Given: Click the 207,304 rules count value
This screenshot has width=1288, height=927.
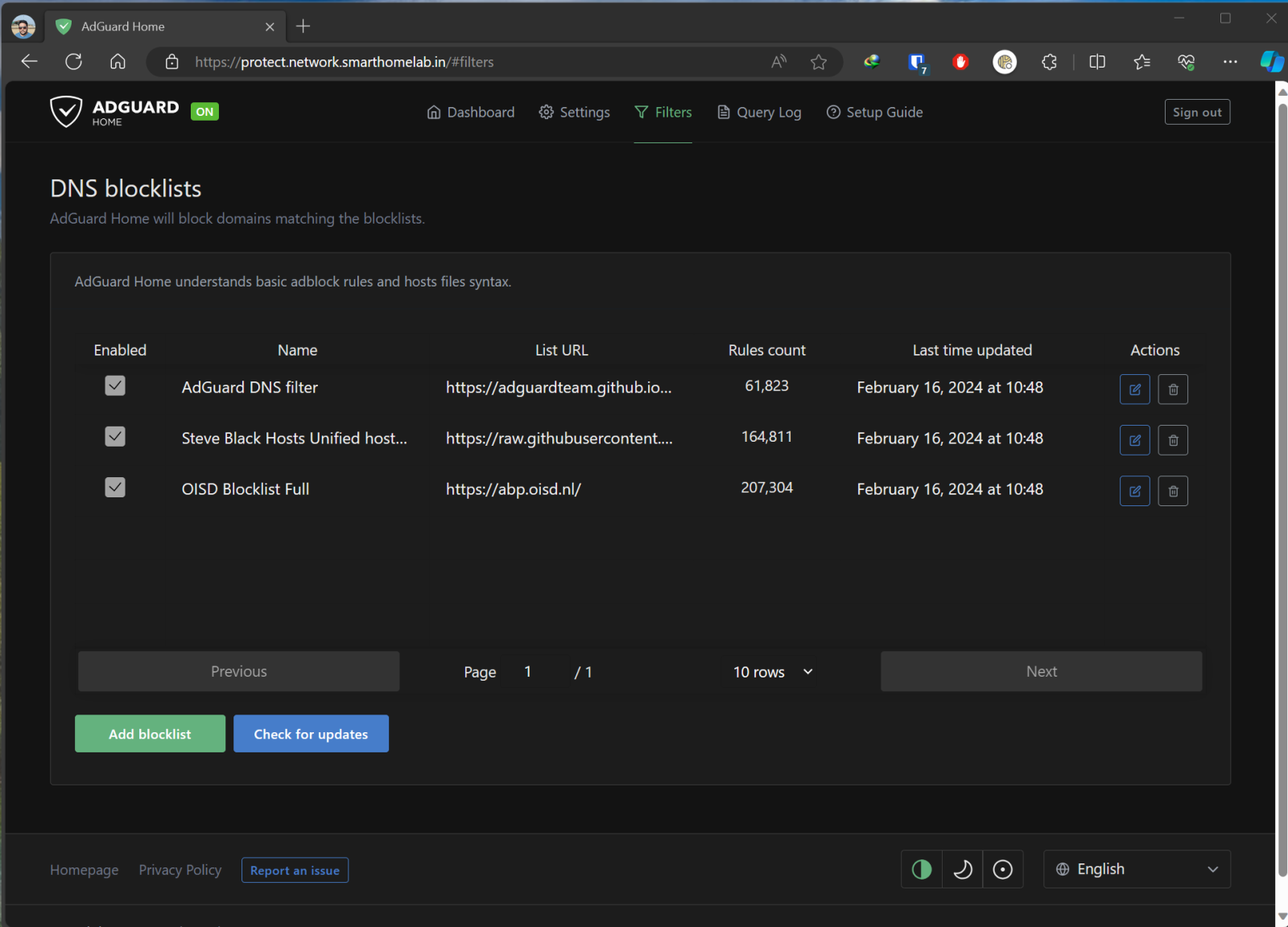Looking at the screenshot, I should [x=766, y=488].
